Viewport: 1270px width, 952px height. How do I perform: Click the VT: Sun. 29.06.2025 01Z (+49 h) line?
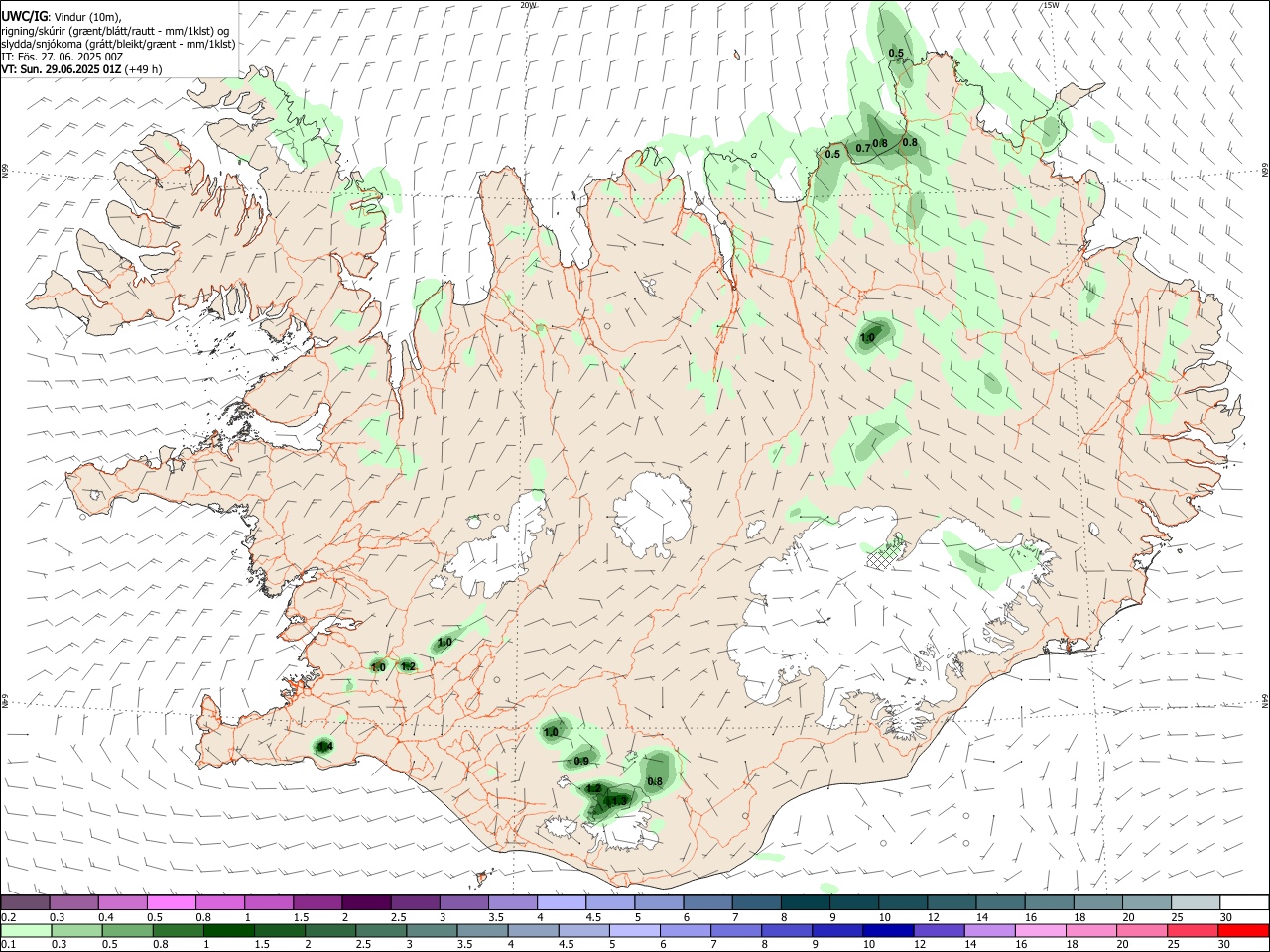tap(81, 69)
